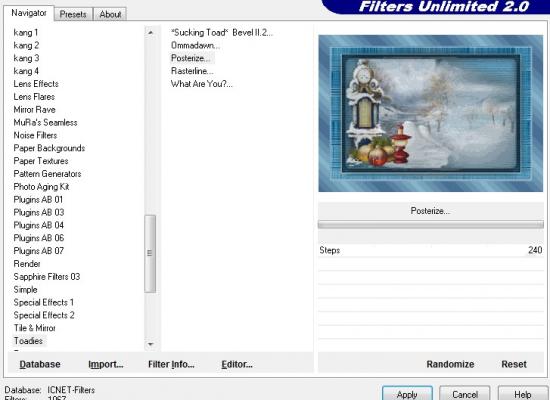Click the Cancel button
The image size is (550, 400).
click(x=464, y=394)
